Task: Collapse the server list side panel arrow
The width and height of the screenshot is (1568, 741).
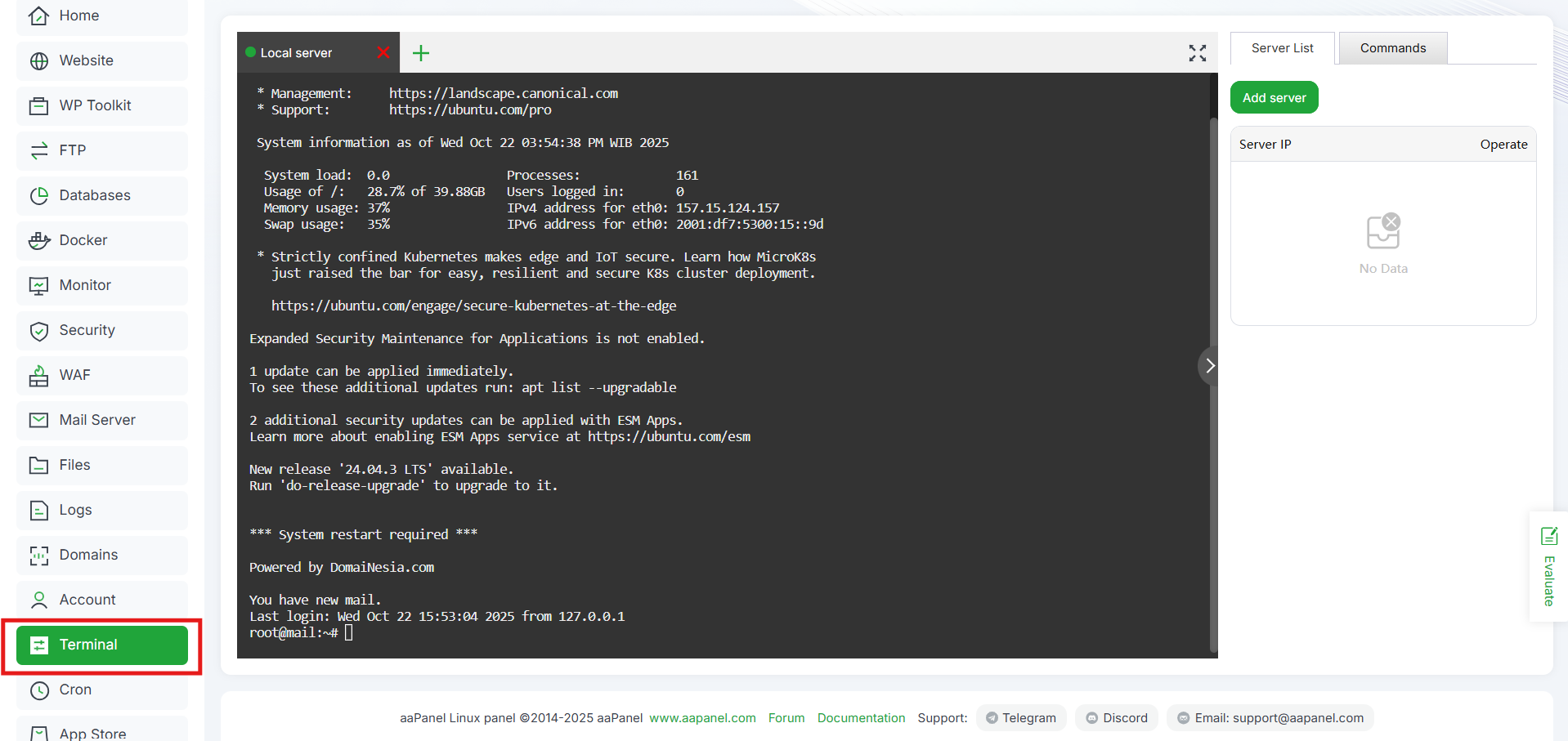Action: pyautogui.click(x=1209, y=365)
